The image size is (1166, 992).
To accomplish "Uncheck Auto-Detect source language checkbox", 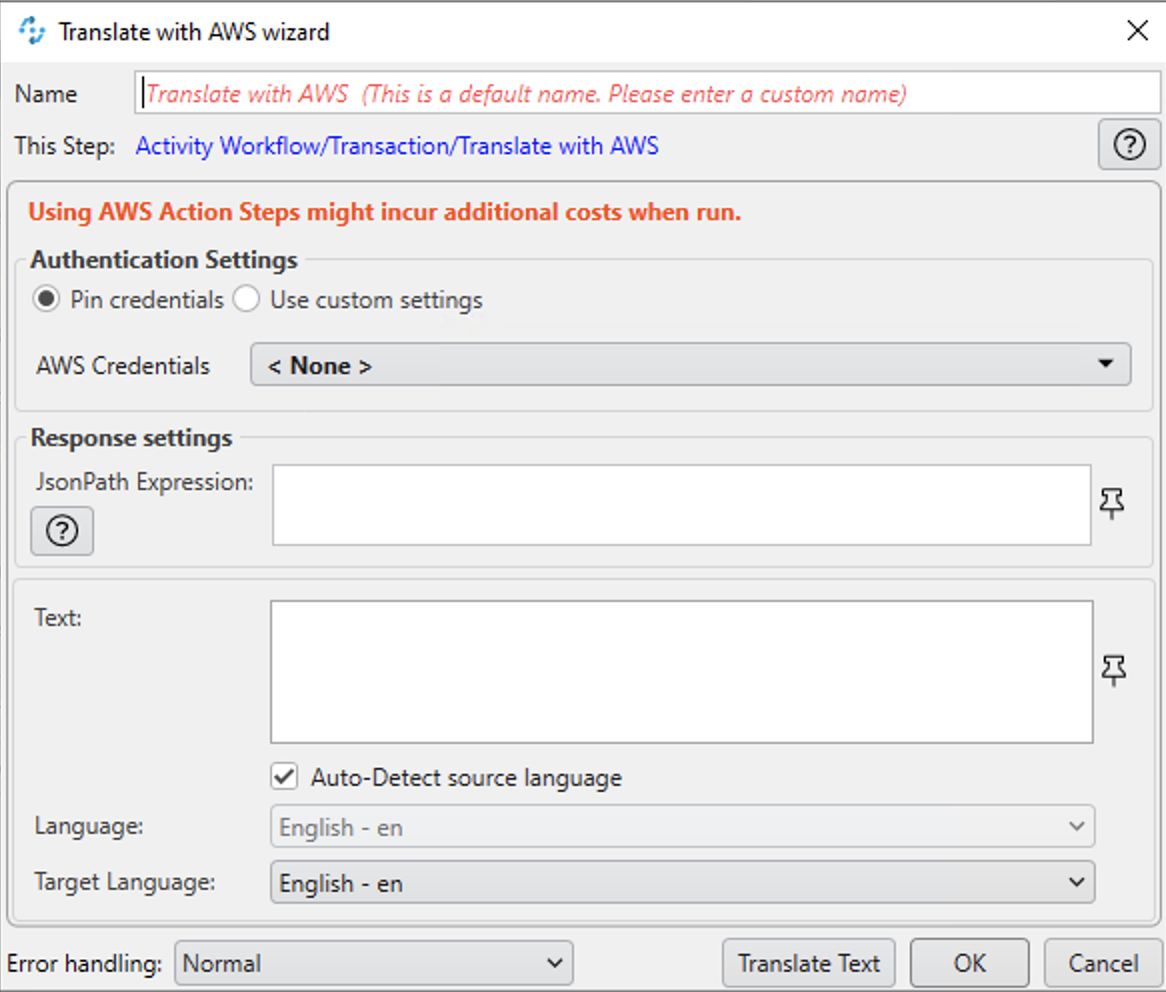I will pyautogui.click(x=285, y=777).
